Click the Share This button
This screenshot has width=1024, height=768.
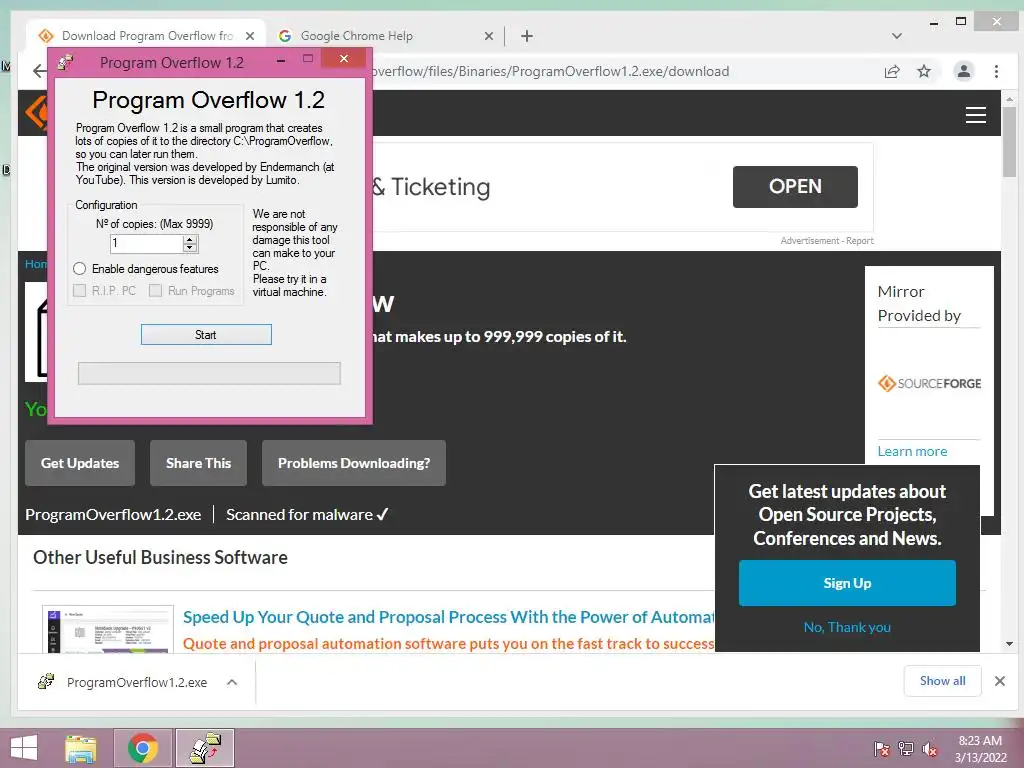(199, 463)
